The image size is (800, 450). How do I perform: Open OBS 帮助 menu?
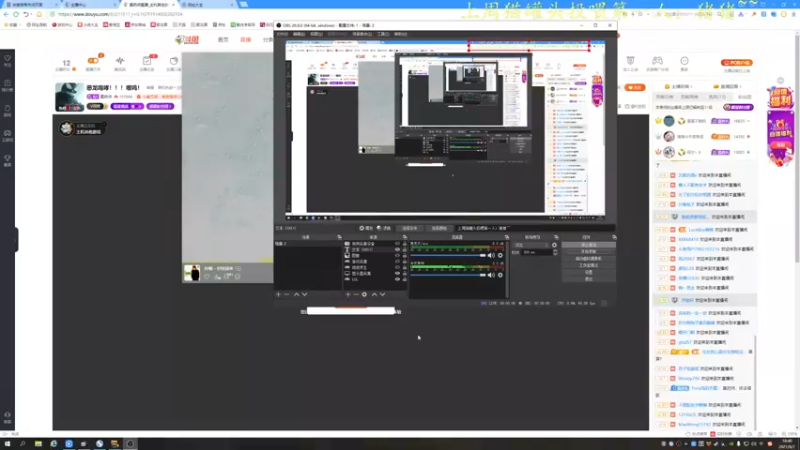[401, 34]
